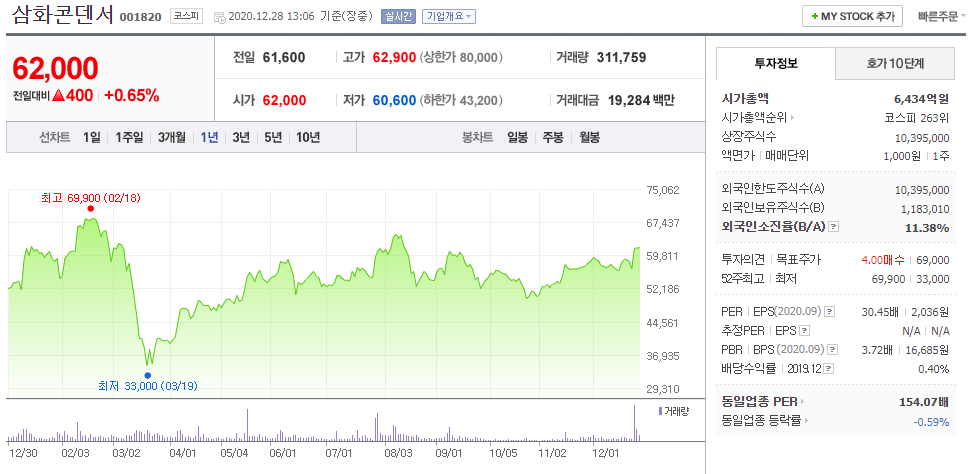Image resolution: width=970 pixels, height=474 pixels.
Task: Add stock via MY STOCK 추가 button
Action: tap(852, 17)
